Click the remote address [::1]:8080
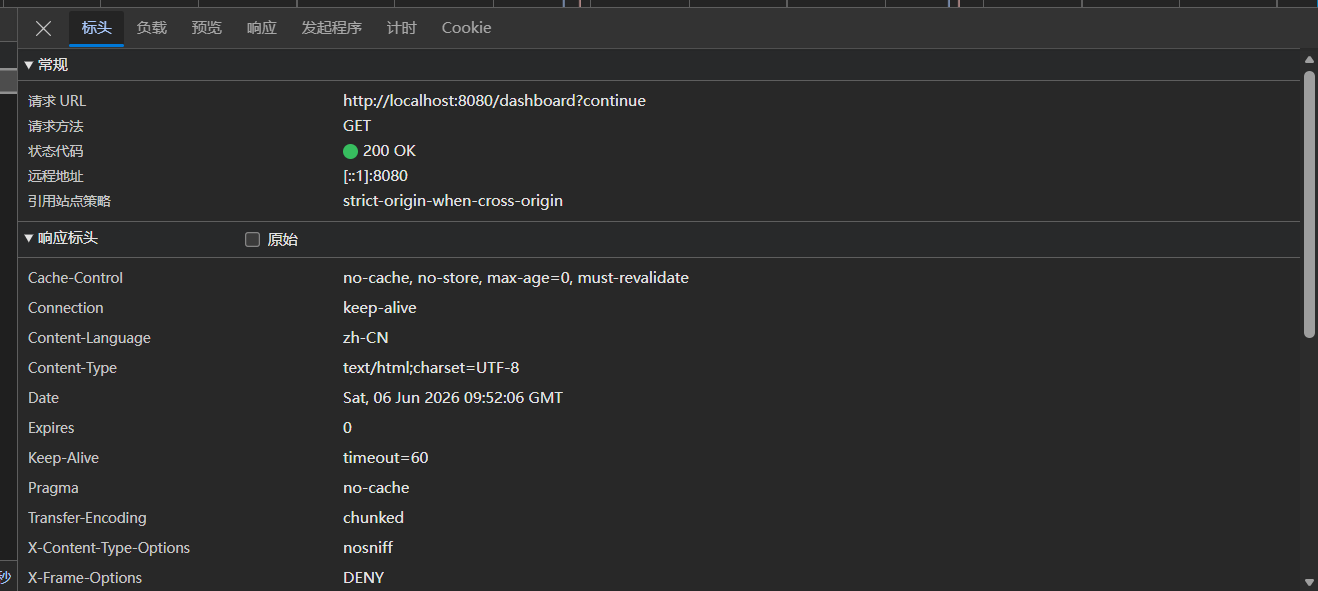This screenshot has width=1318, height=591. [x=375, y=176]
